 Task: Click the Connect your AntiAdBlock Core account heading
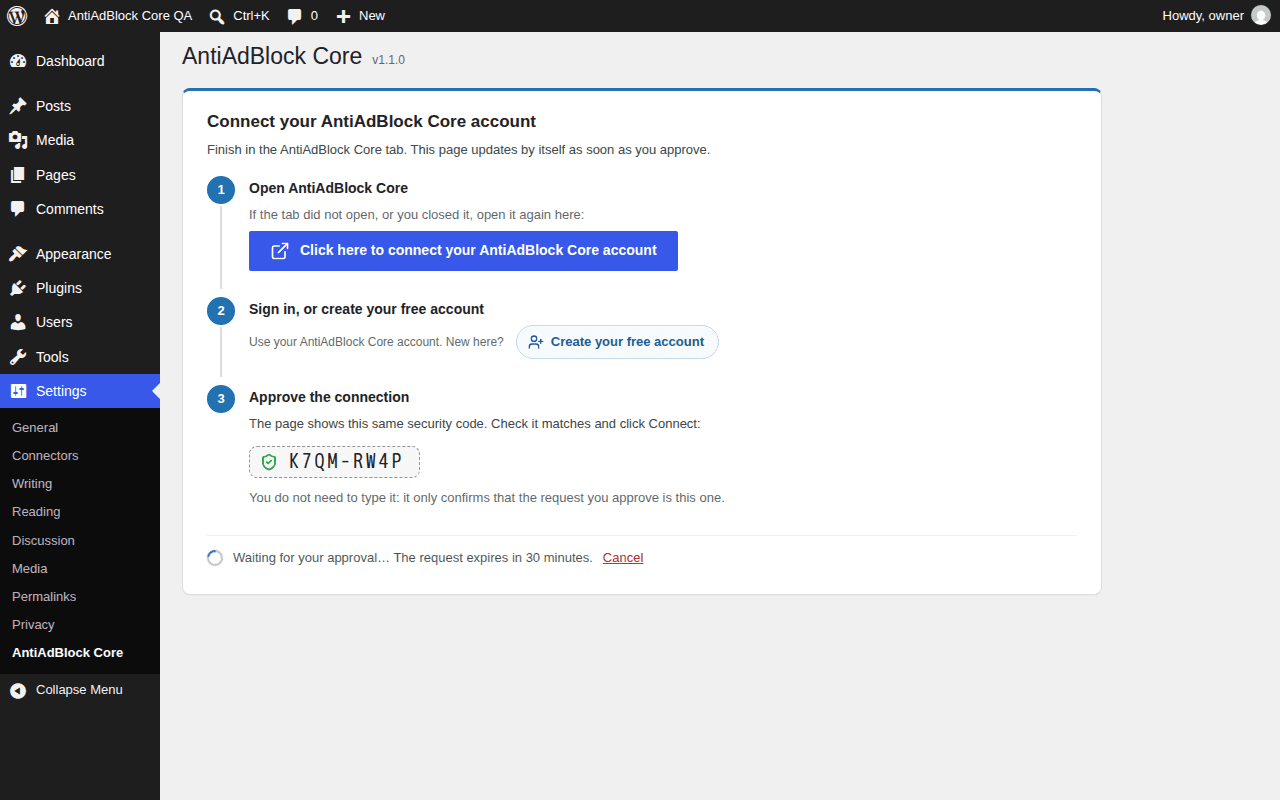[371, 121]
